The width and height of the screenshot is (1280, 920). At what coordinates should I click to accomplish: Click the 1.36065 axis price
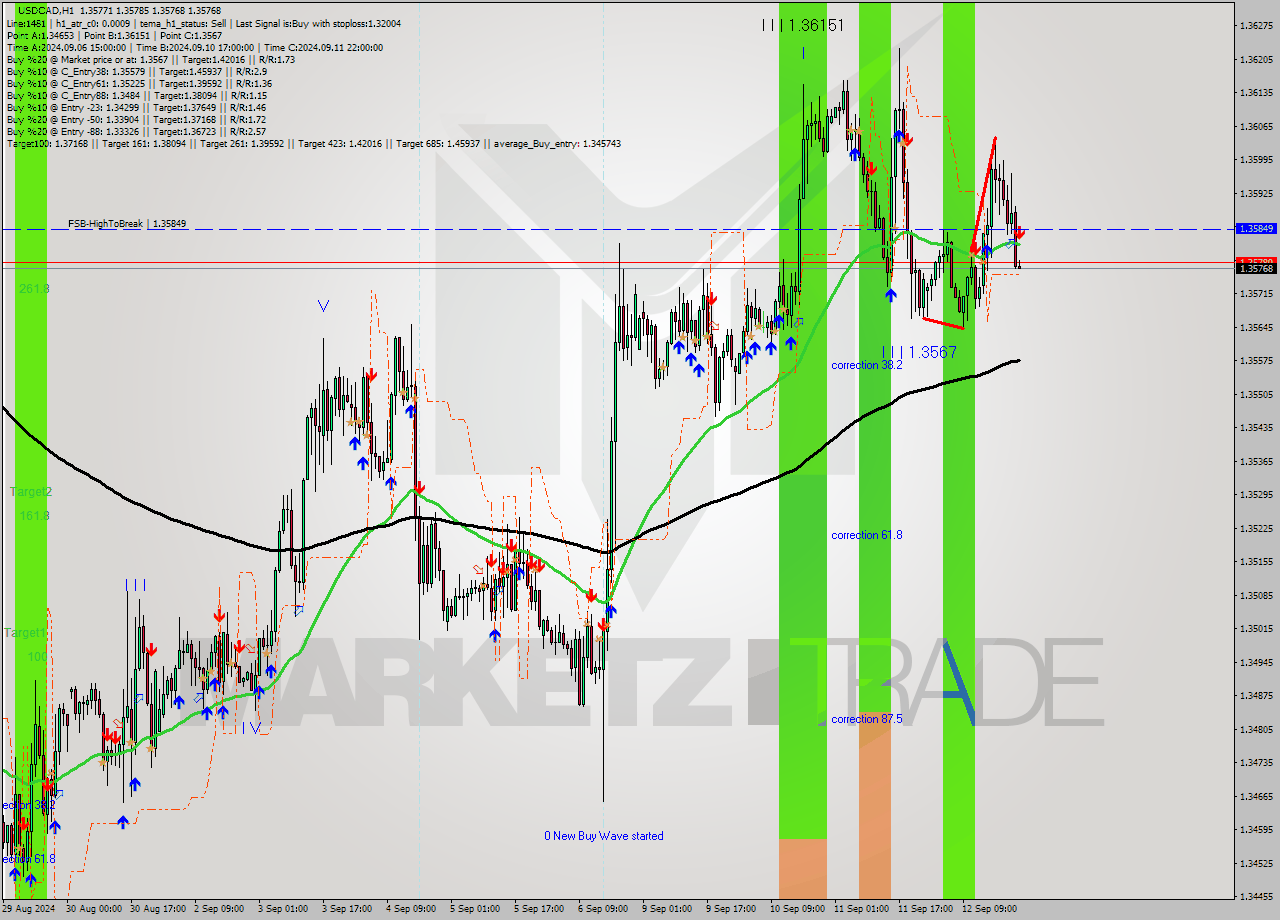click(x=1255, y=126)
